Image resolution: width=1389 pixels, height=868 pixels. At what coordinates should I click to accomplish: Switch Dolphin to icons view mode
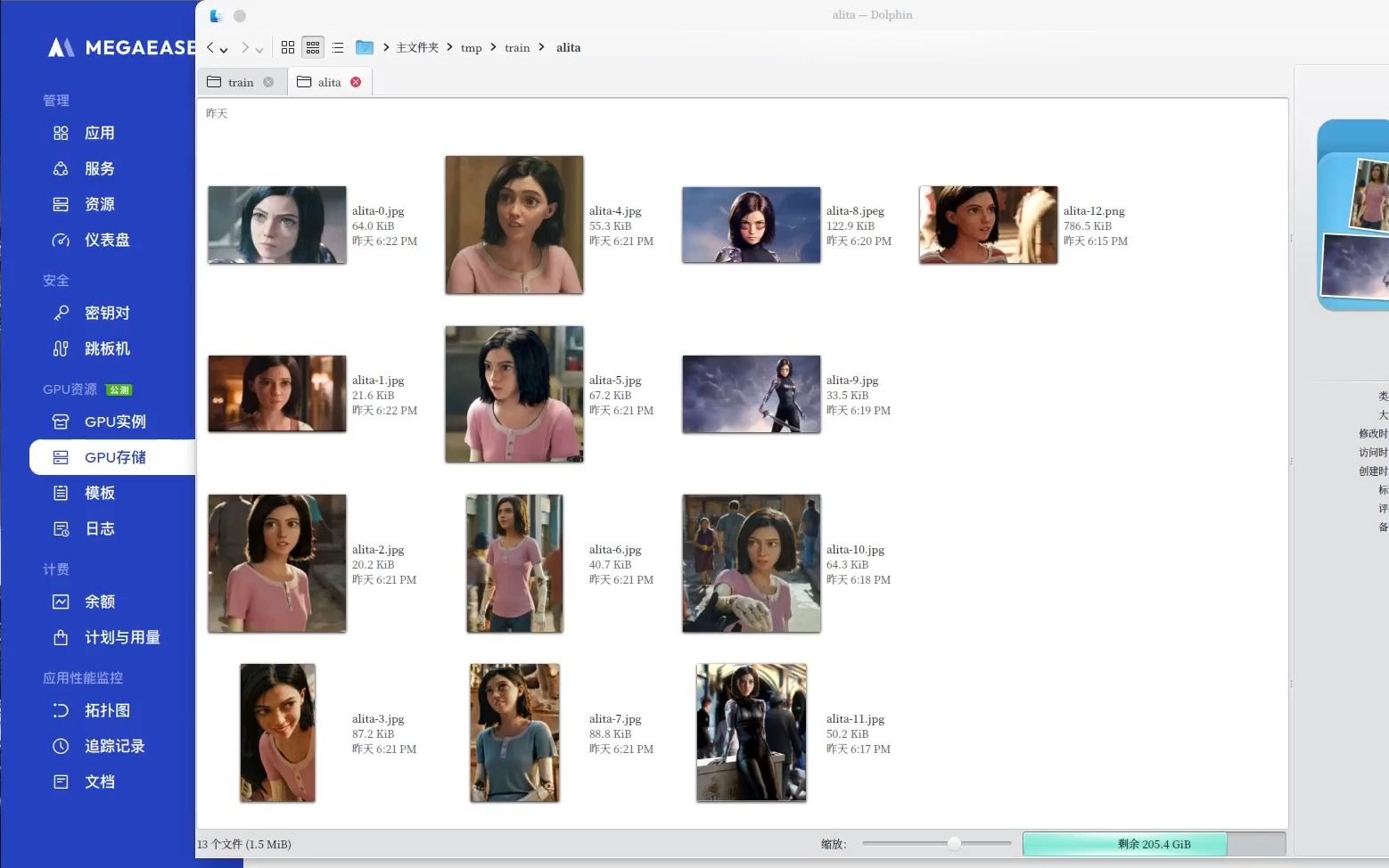point(287,47)
